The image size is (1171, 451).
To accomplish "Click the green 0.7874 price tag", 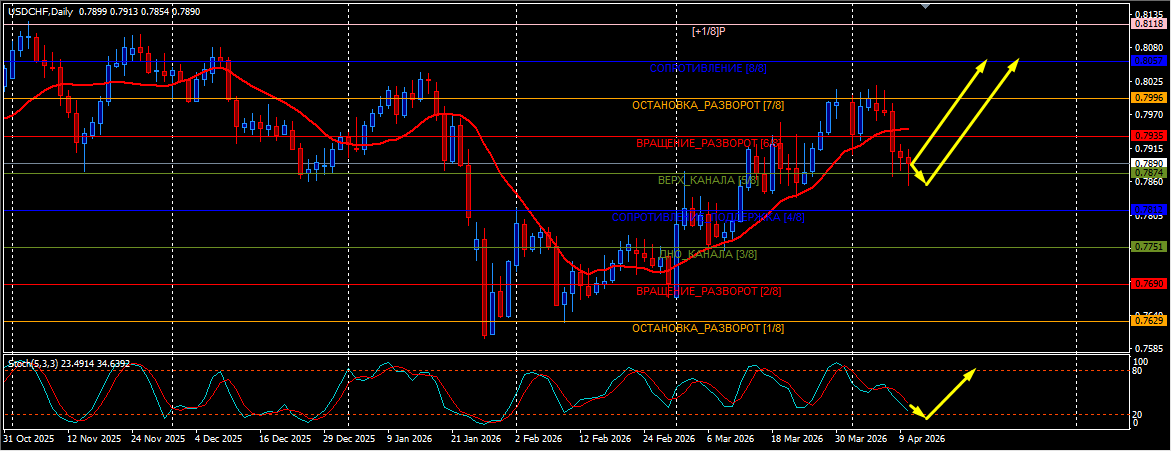I will [x=1150, y=172].
